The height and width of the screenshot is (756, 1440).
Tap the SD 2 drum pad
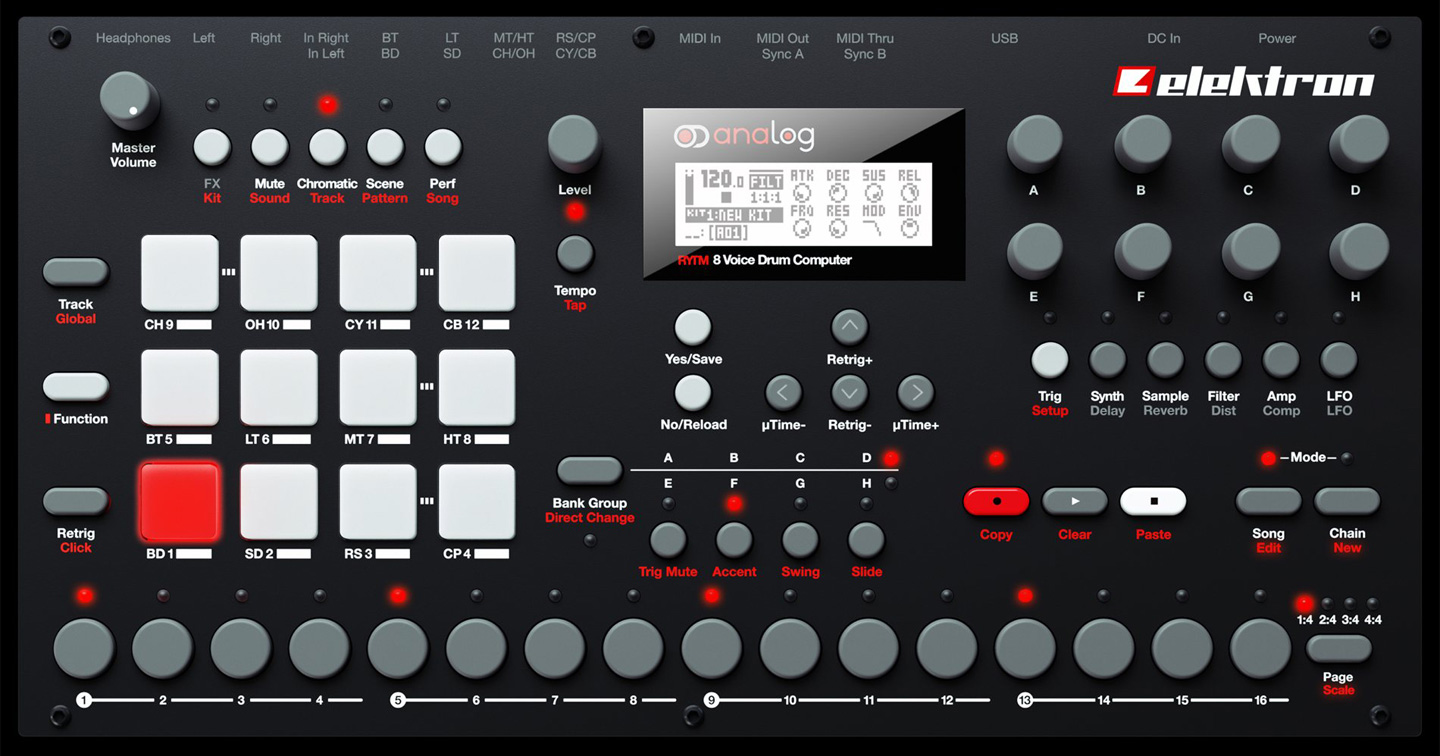279,502
